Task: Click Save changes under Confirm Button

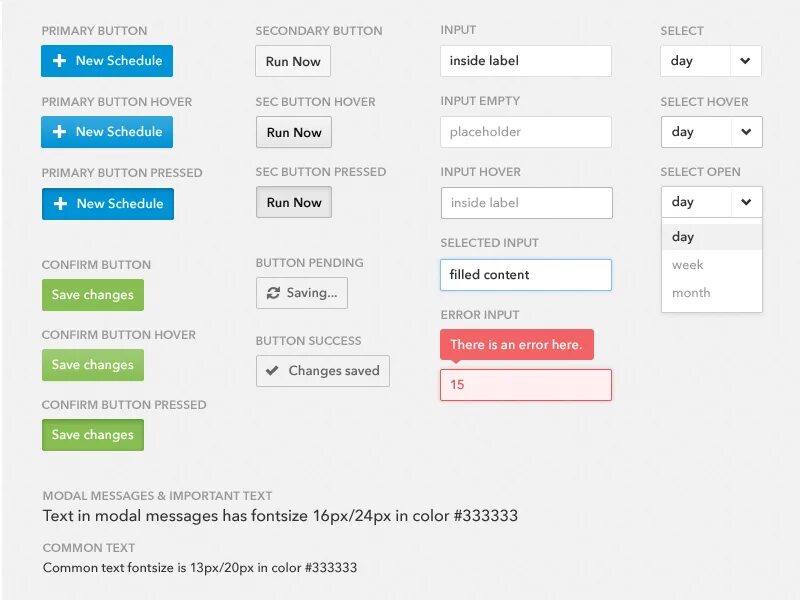Action: (93, 295)
